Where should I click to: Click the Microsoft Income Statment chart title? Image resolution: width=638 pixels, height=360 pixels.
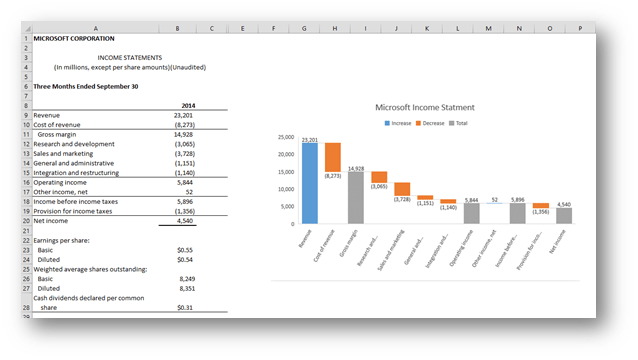point(425,107)
